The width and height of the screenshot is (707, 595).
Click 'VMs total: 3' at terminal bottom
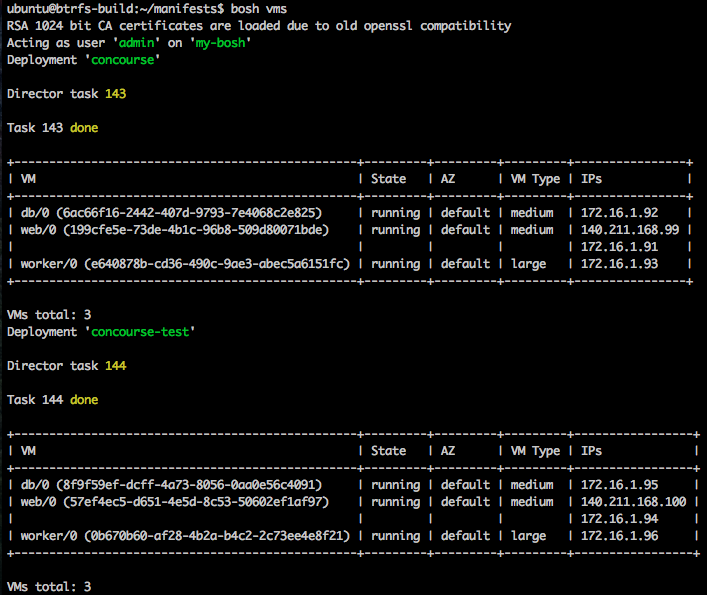coord(49,586)
